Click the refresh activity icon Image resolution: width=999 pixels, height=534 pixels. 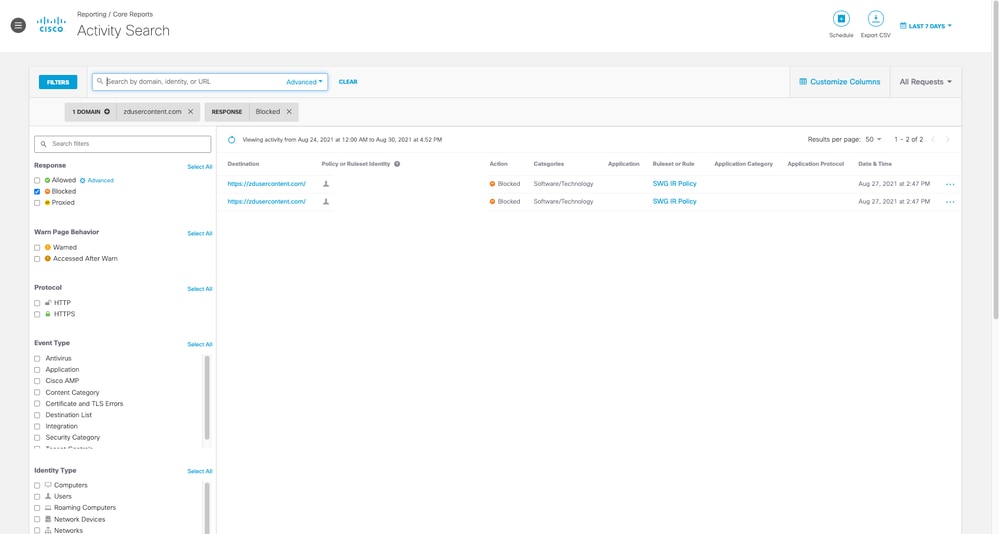(x=231, y=140)
